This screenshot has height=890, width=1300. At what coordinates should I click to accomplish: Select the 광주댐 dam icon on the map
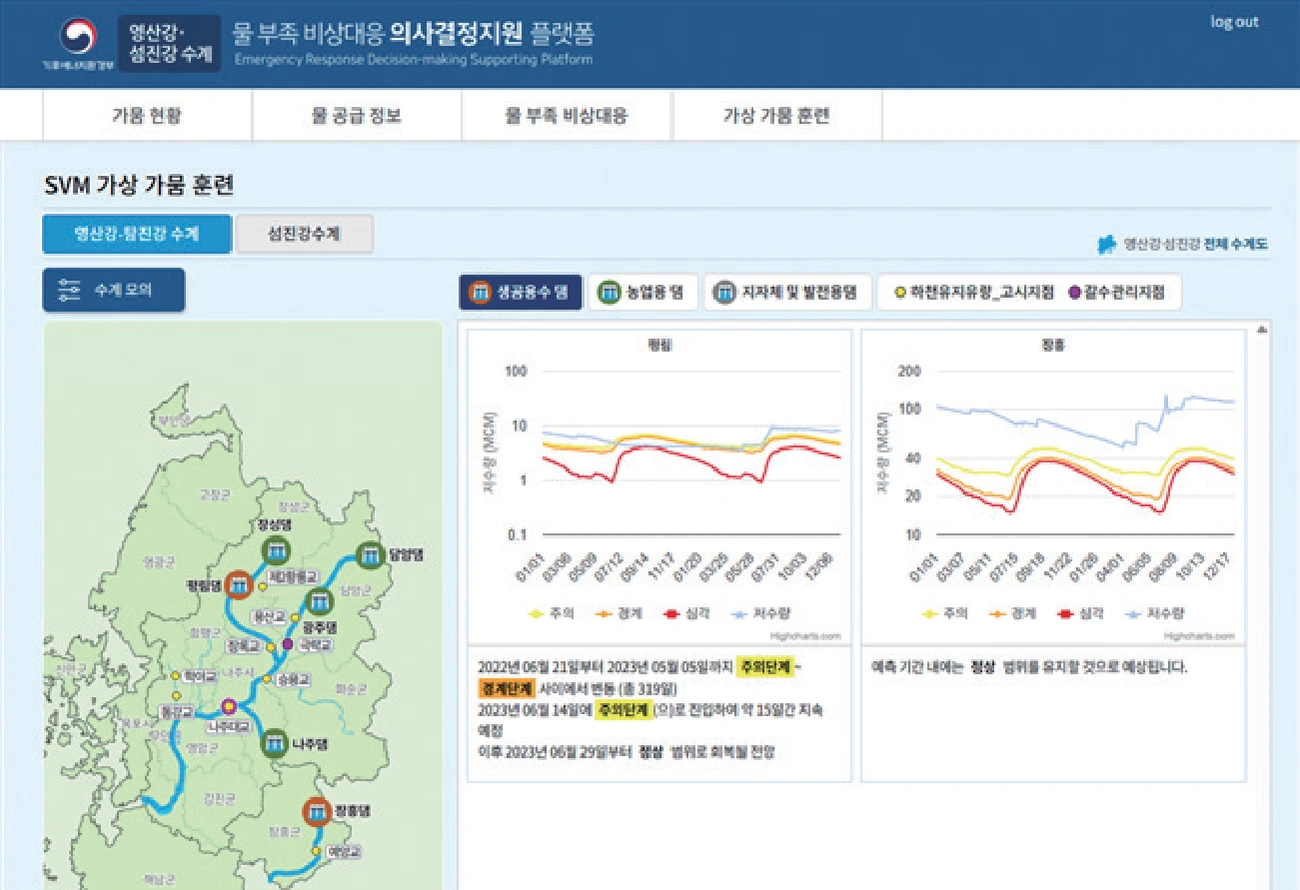tap(319, 602)
